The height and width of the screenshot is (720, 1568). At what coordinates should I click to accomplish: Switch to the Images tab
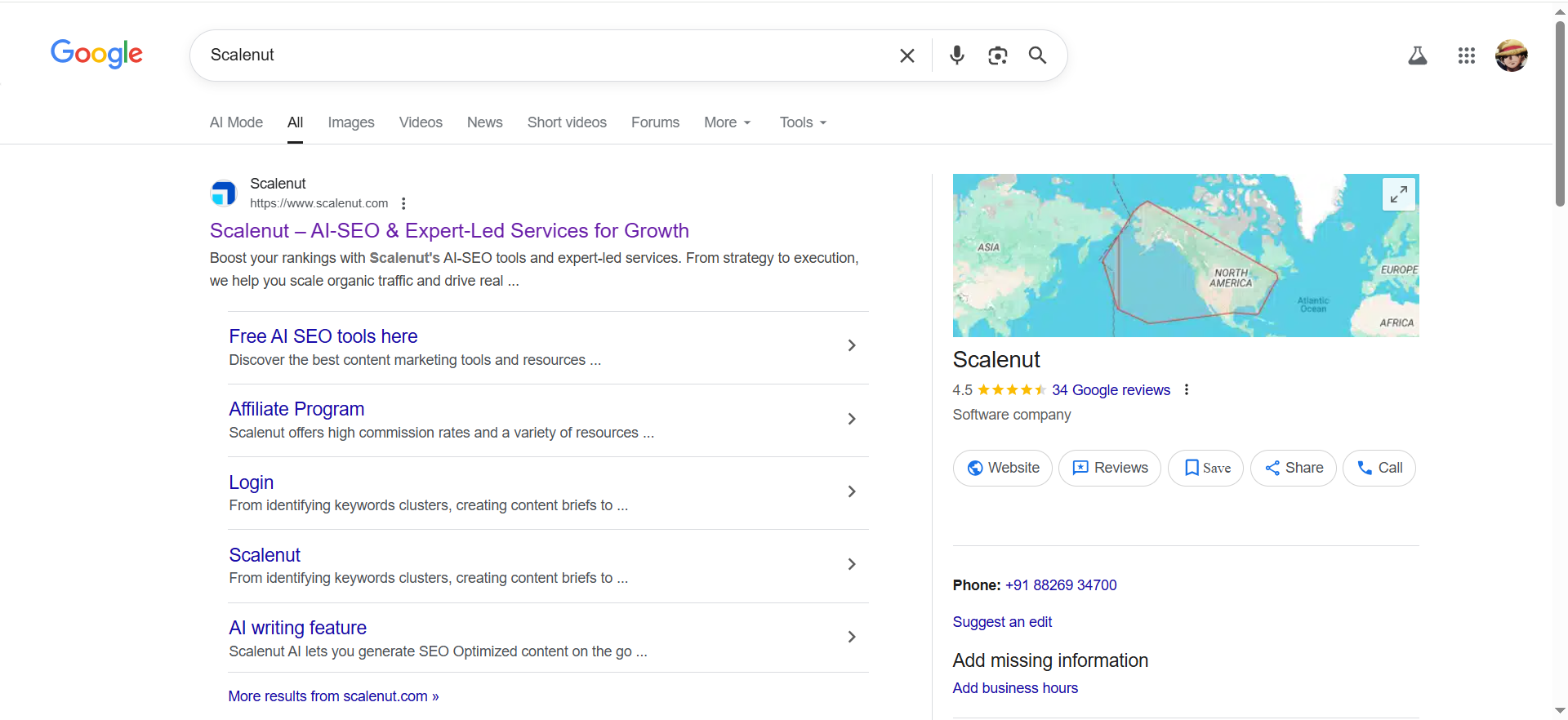pos(351,122)
